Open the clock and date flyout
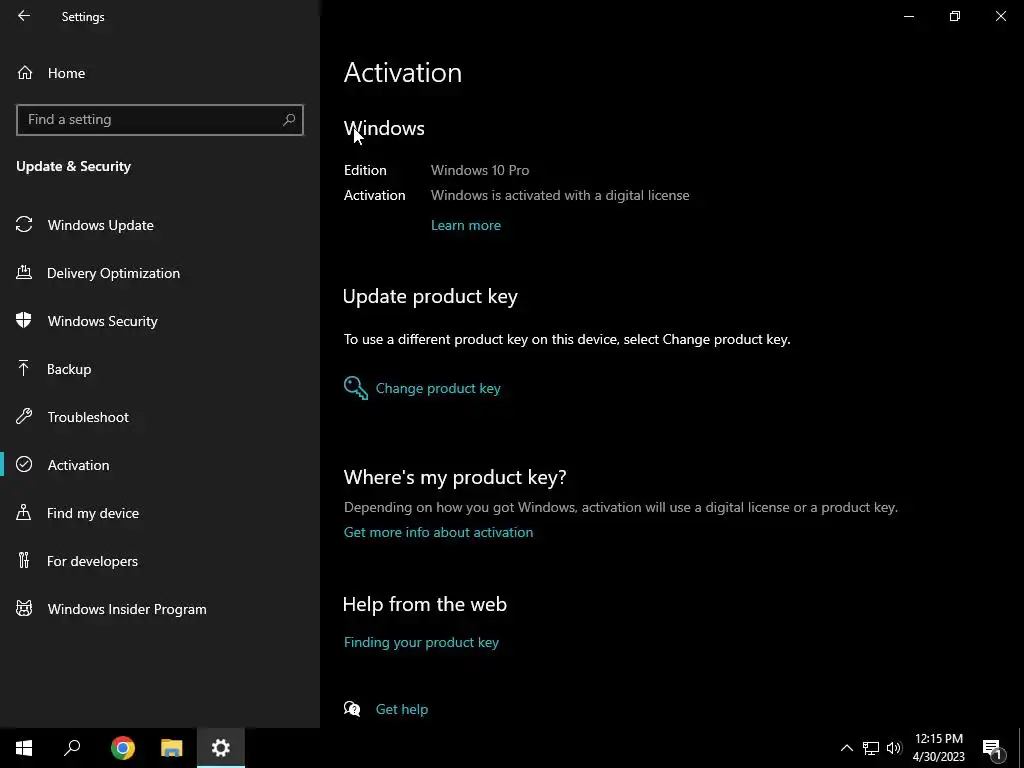 pos(938,748)
